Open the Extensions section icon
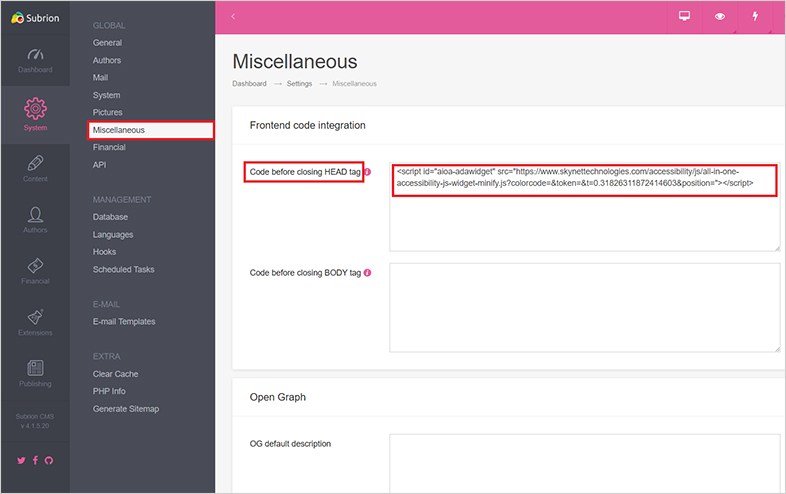This screenshot has width=786, height=494. pyautogui.click(x=35, y=320)
